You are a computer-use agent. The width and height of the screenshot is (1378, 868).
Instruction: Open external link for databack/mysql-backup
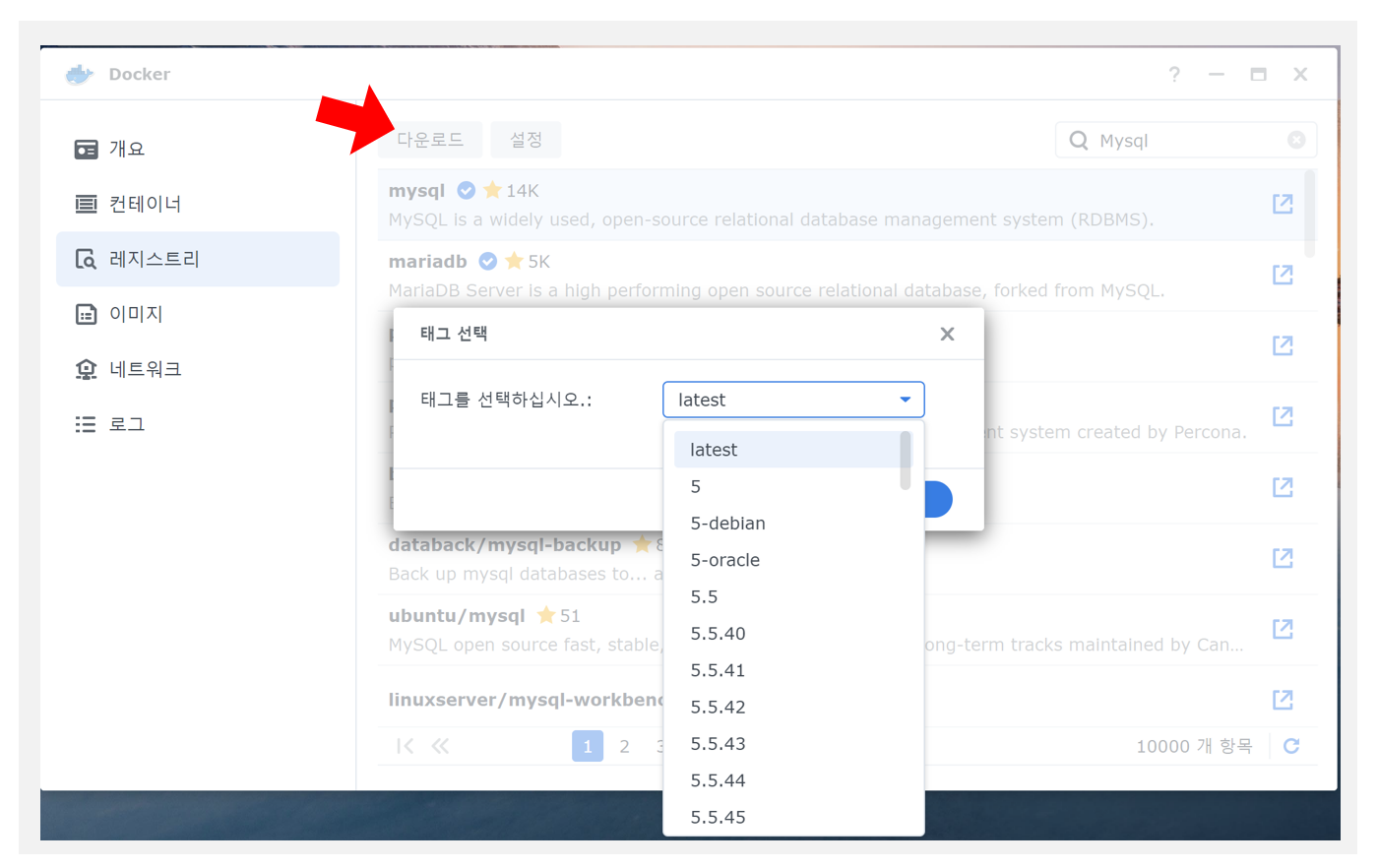[1283, 558]
